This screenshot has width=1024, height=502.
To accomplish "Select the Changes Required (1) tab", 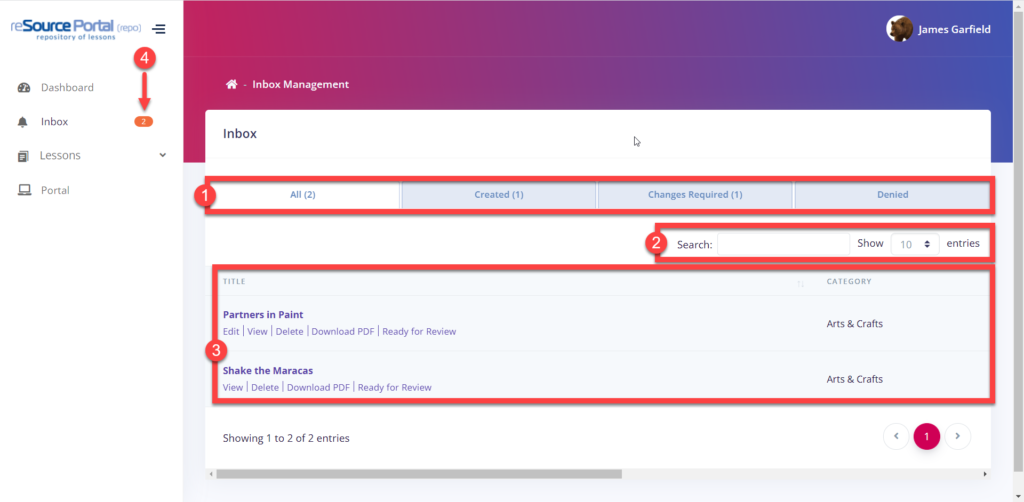I will (694, 195).
